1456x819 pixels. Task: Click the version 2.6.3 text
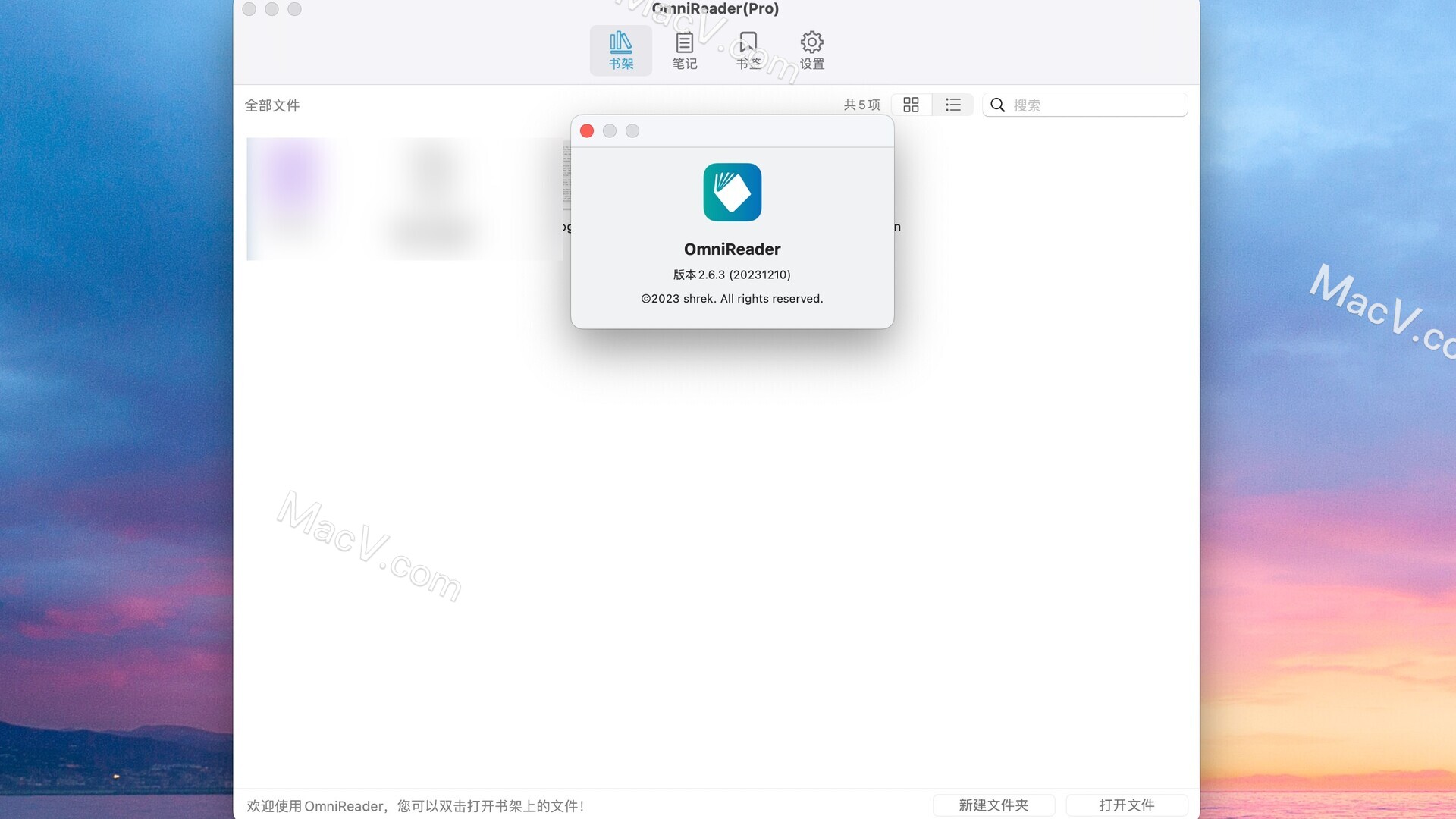[732, 275]
